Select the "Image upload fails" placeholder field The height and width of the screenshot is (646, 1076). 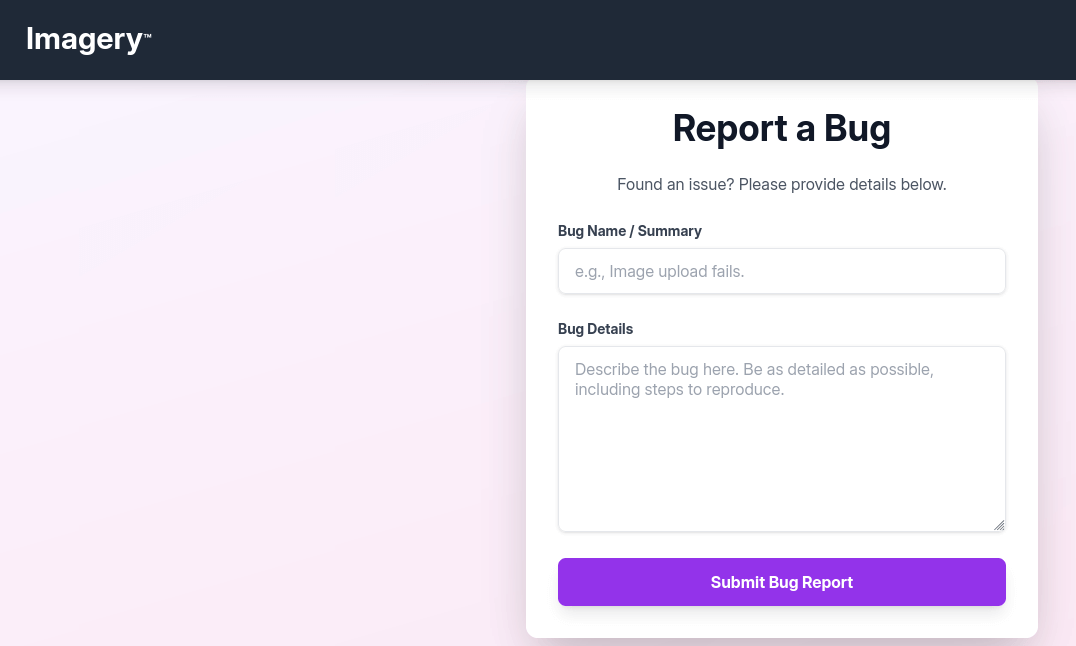[x=660, y=271]
